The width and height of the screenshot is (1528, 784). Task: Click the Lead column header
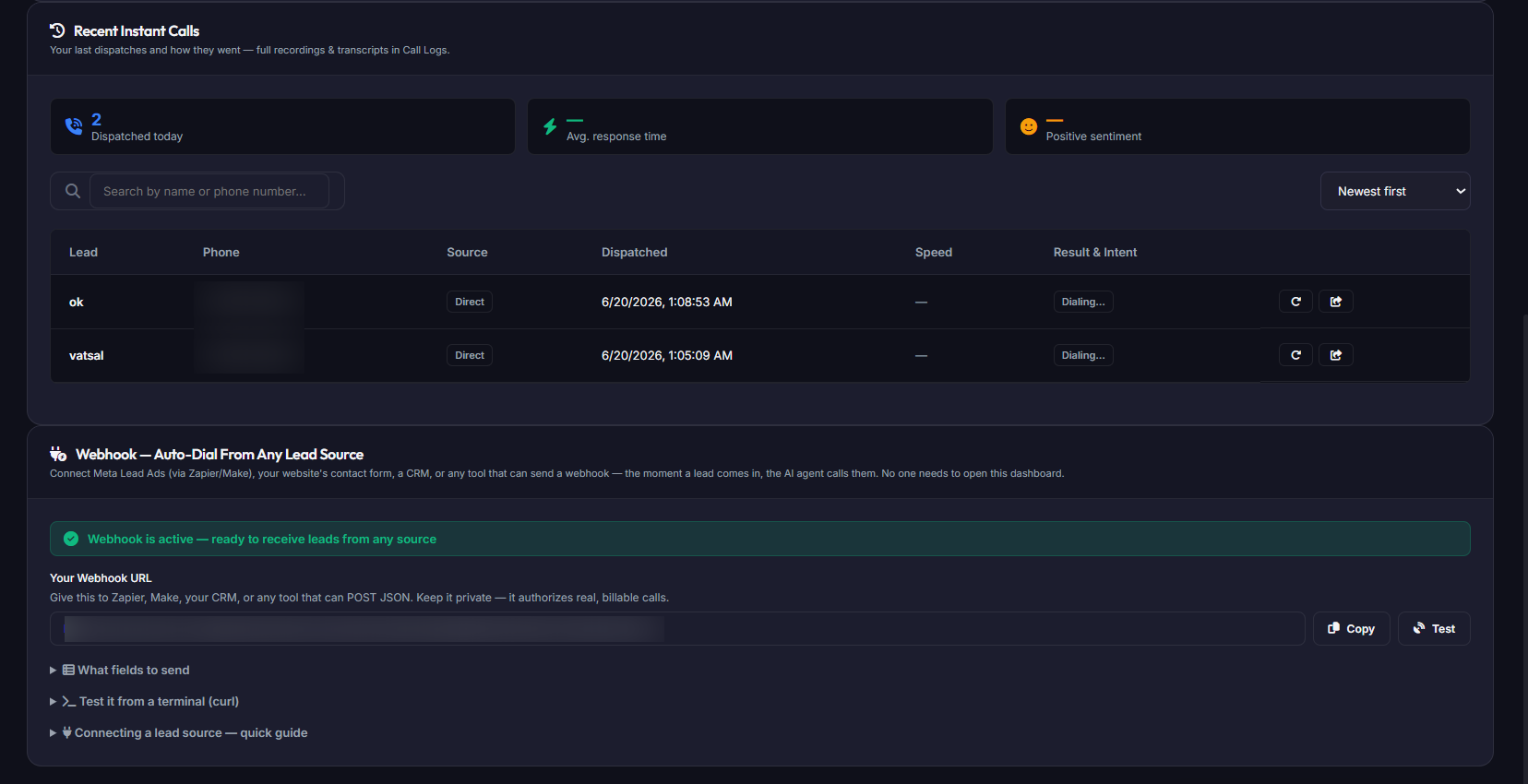(x=83, y=252)
